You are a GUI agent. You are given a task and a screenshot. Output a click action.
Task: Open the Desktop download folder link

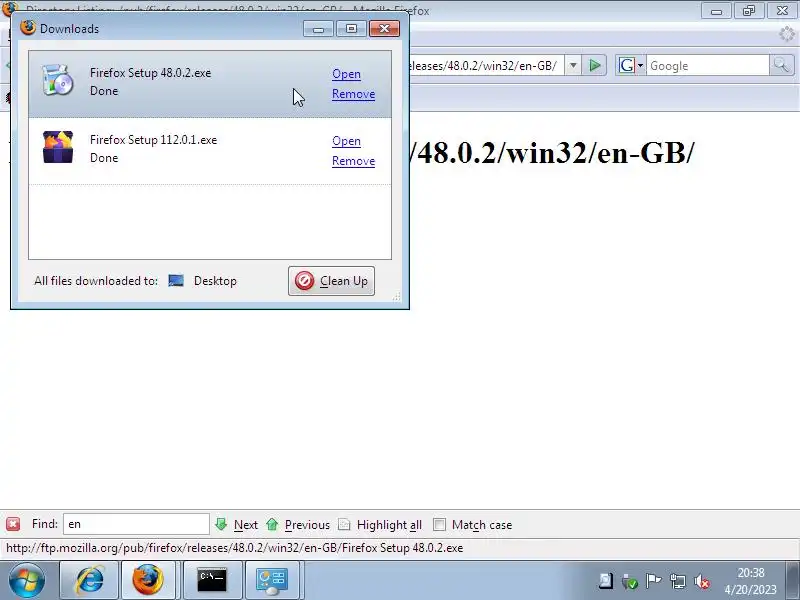pos(215,281)
